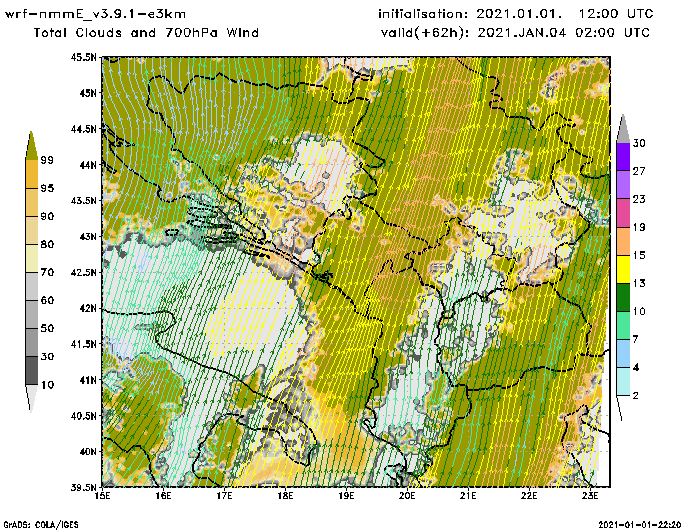The height and width of the screenshot is (530, 700).
Task: Click the '23E' longitude axis label
Action: tap(590, 496)
